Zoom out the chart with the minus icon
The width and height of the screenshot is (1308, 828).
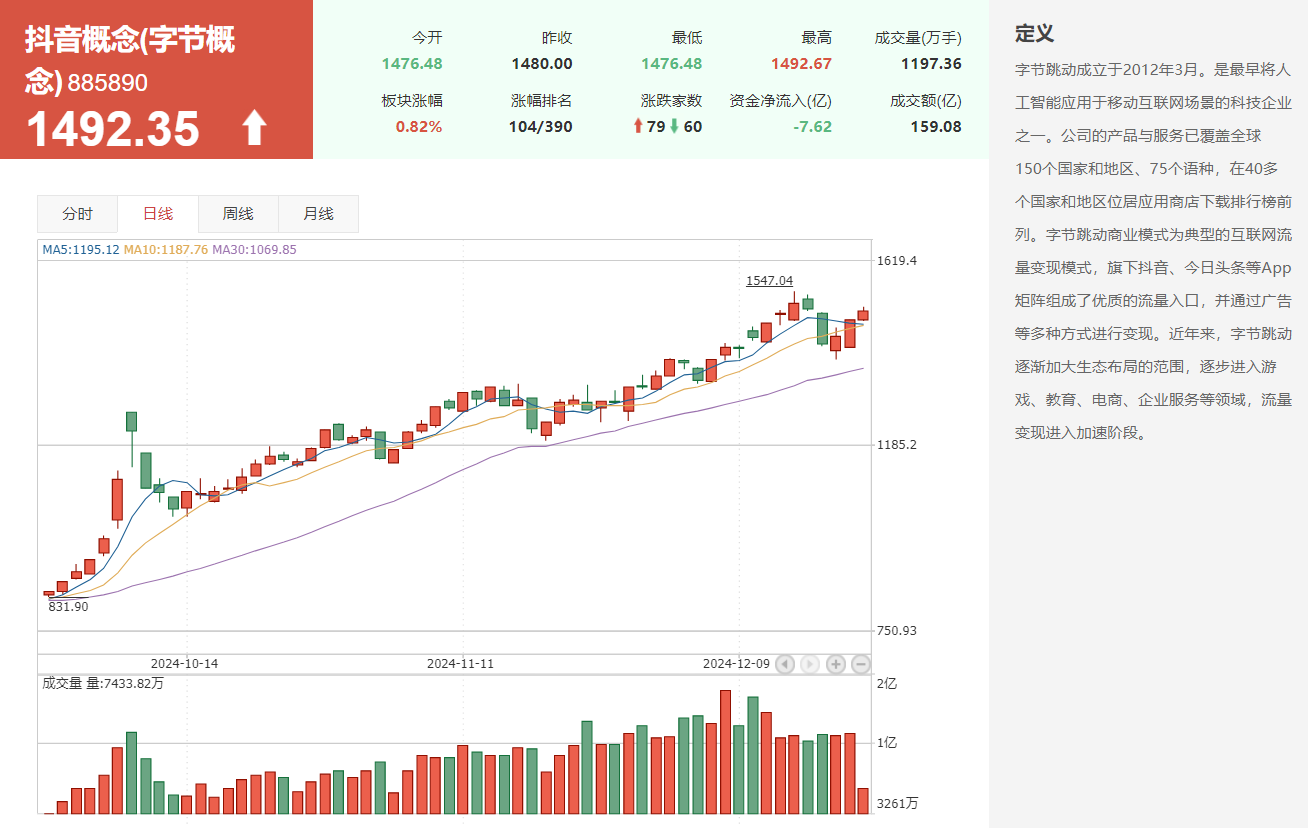[x=861, y=664]
